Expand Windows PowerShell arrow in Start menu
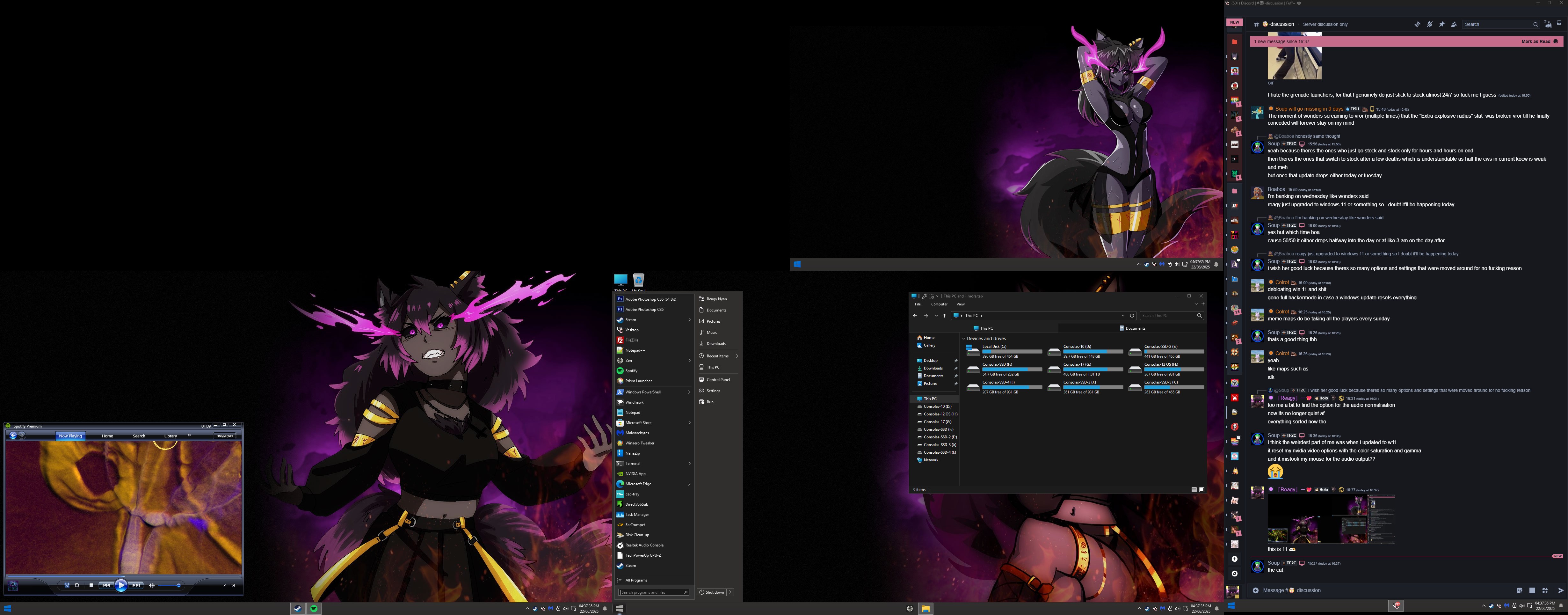1568x615 pixels. click(690, 392)
